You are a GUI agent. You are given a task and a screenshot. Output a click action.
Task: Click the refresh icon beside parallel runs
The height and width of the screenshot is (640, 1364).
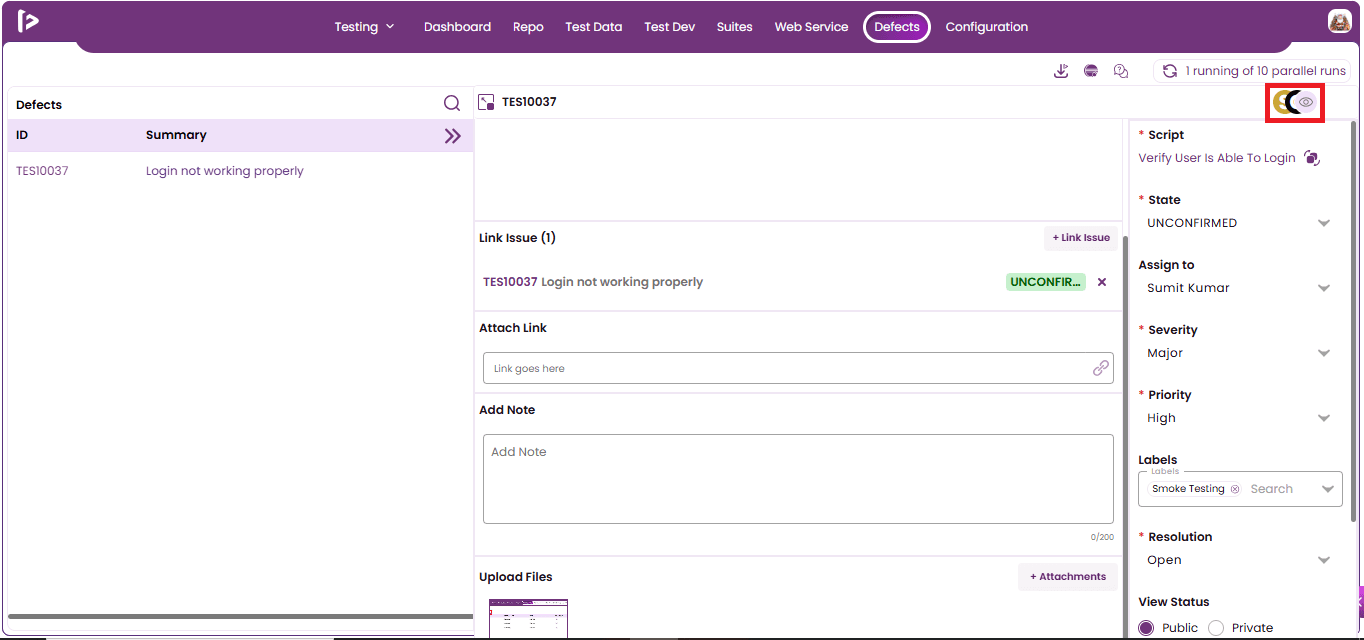[1169, 71]
